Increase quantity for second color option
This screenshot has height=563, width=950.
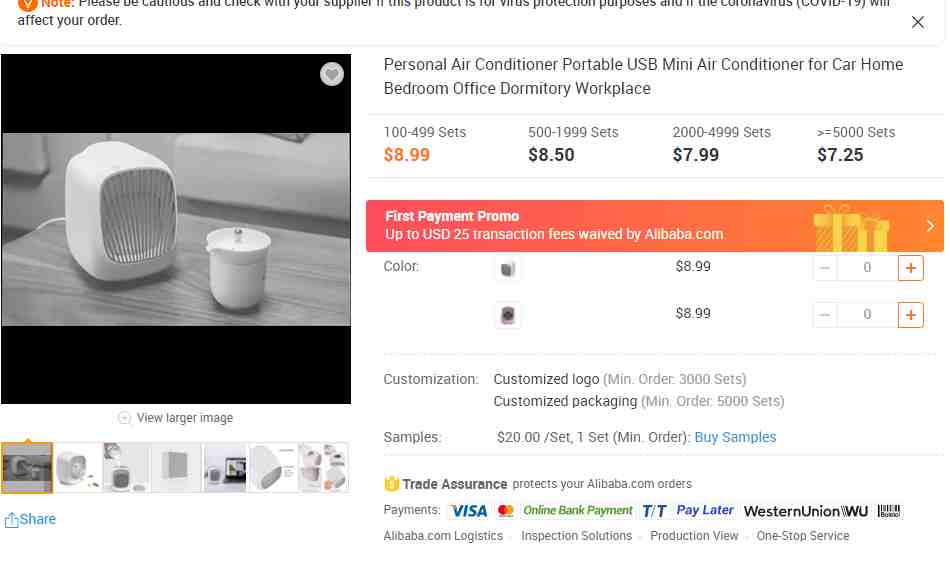coord(910,315)
